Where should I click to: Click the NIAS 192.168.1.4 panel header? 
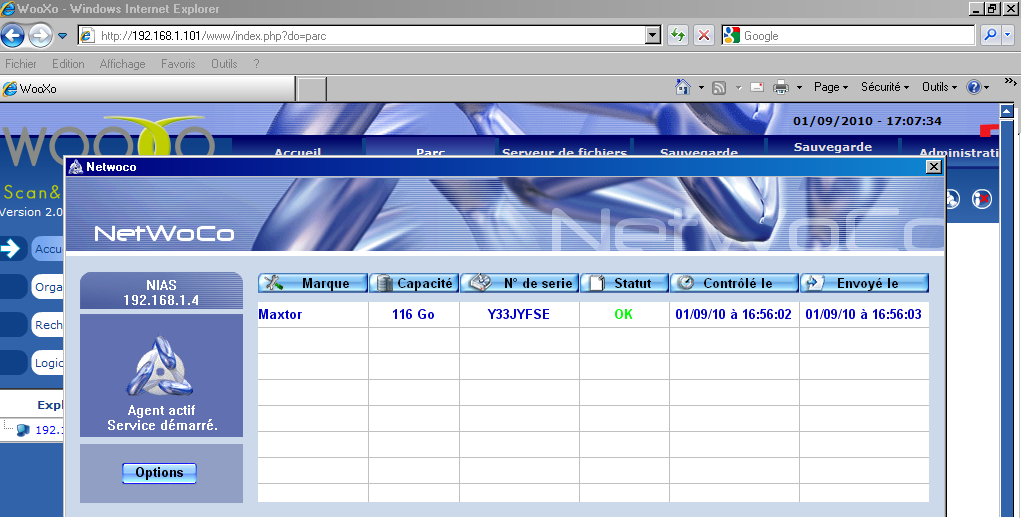click(161, 291)
